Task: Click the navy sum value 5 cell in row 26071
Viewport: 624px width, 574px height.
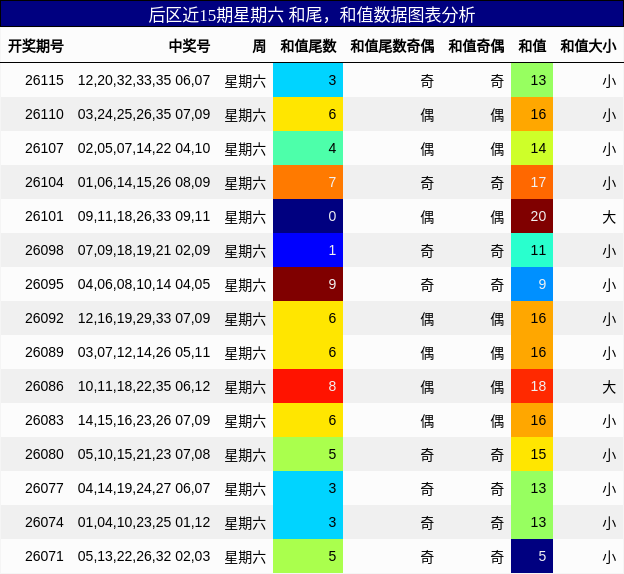Action: 532,556
